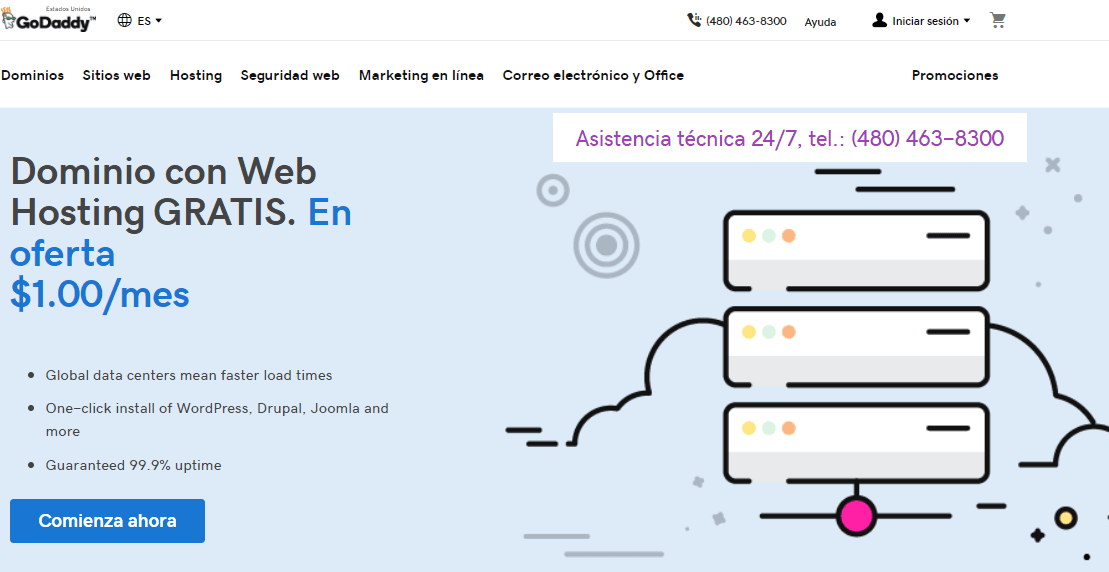Viewport: 1109px width, 572px height.
Task: Go to Promociones
Action: tap(955, 76)
